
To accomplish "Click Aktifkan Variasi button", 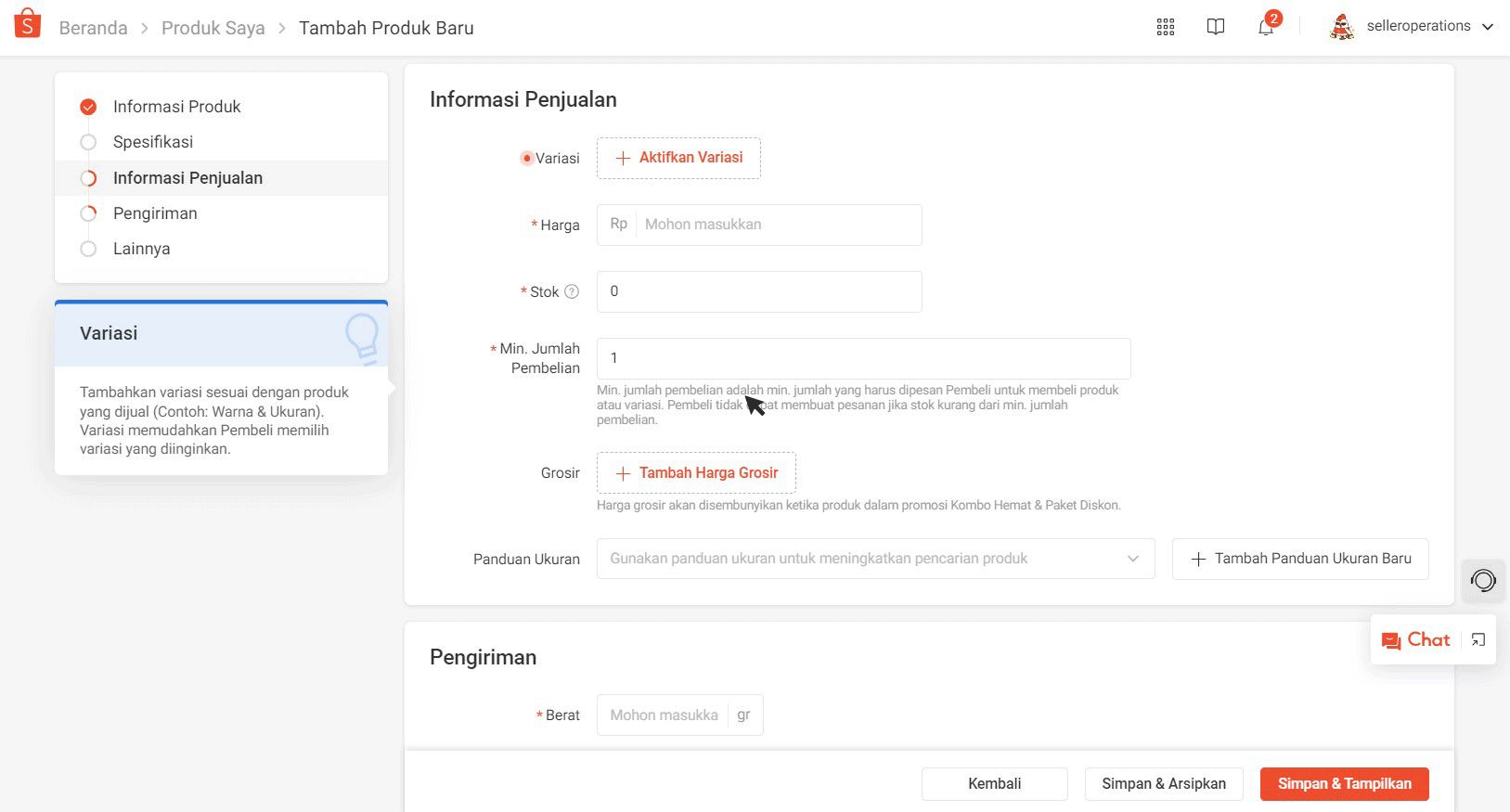I will (x=678, y=158).
